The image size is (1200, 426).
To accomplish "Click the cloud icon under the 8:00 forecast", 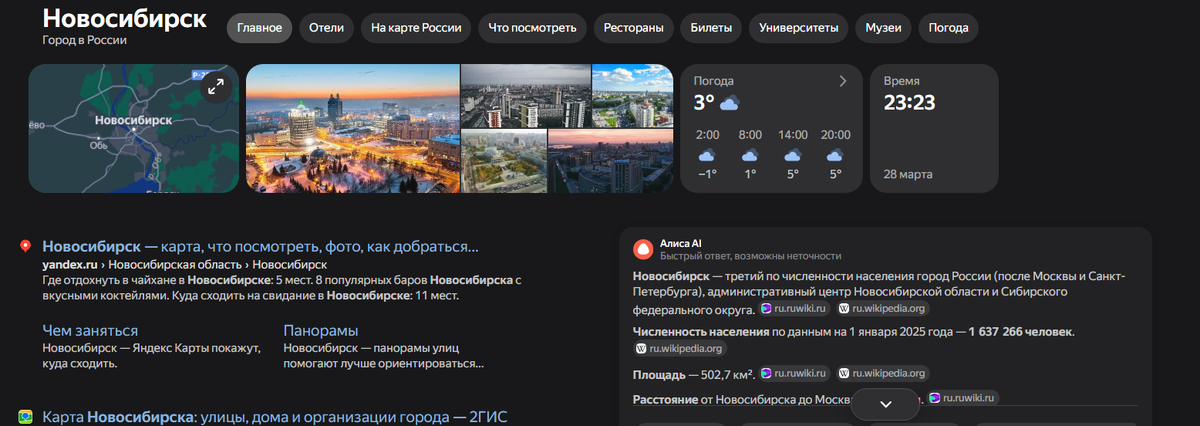I will pos(750,156).
